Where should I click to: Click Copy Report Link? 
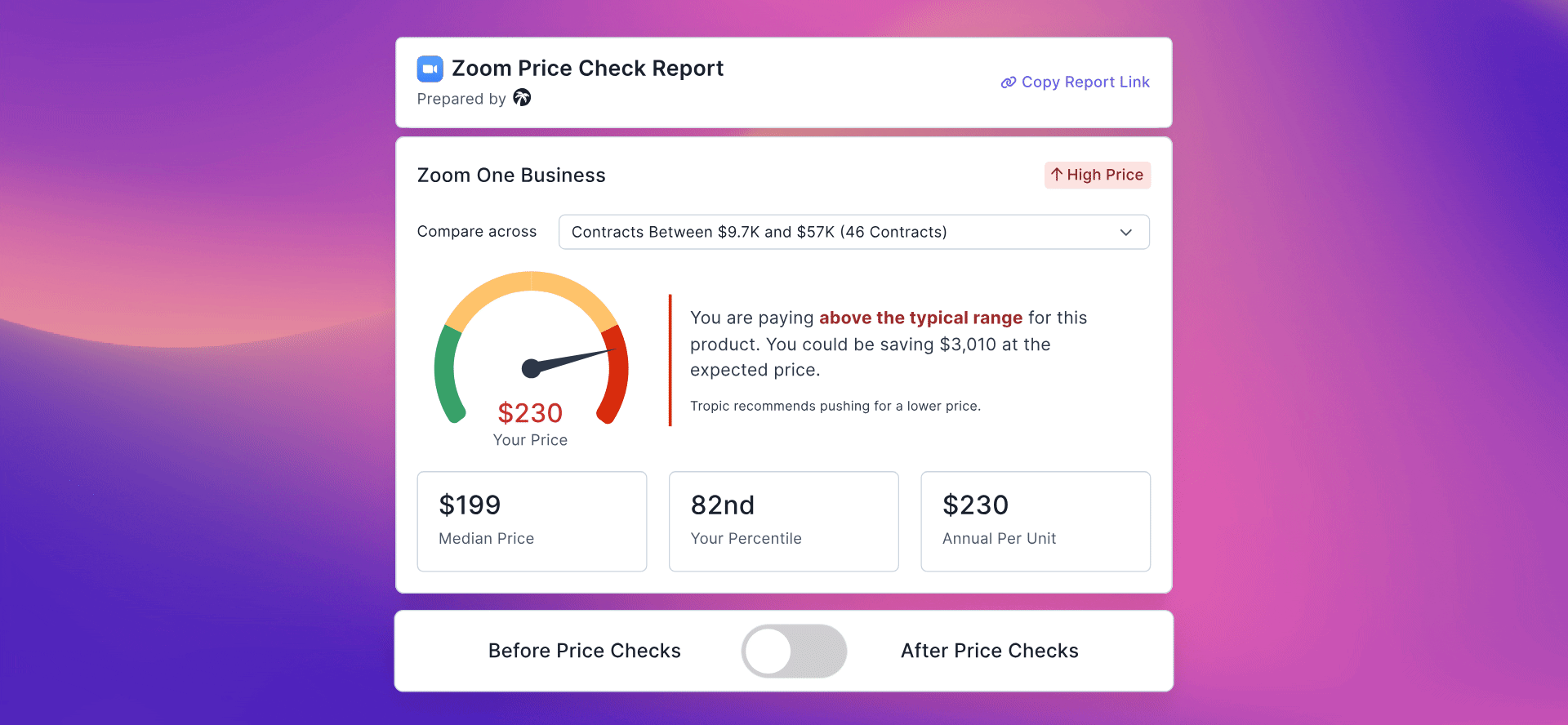(x=1086, y=82)
